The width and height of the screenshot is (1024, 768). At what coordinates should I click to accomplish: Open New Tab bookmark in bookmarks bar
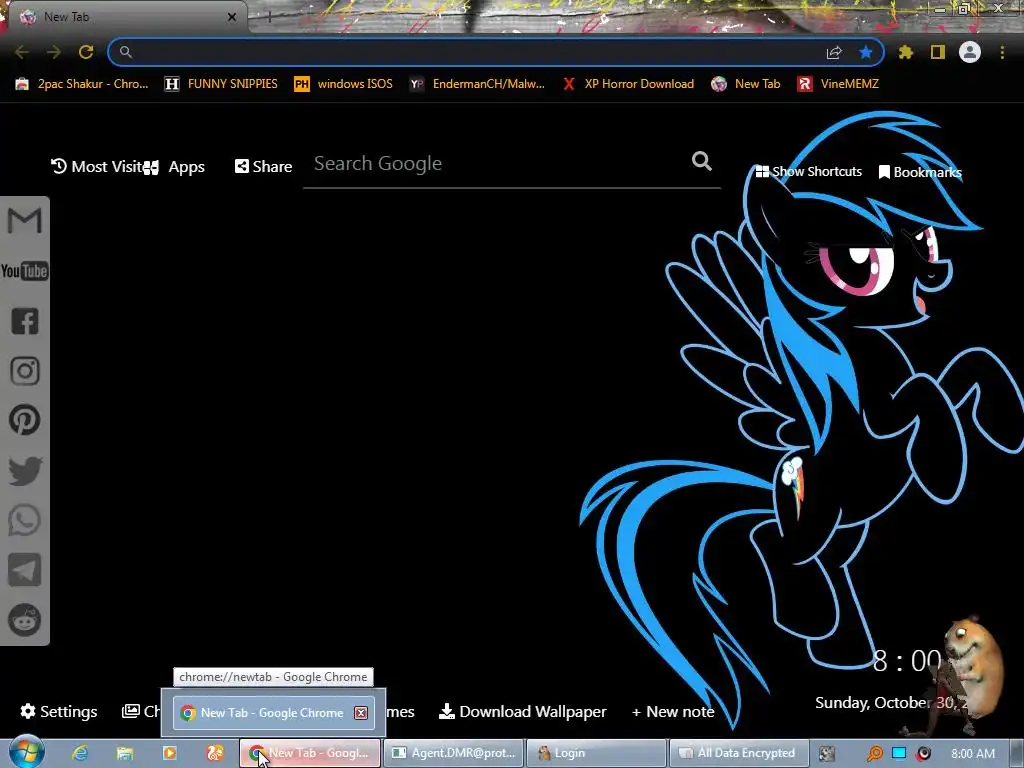(746, 84)
